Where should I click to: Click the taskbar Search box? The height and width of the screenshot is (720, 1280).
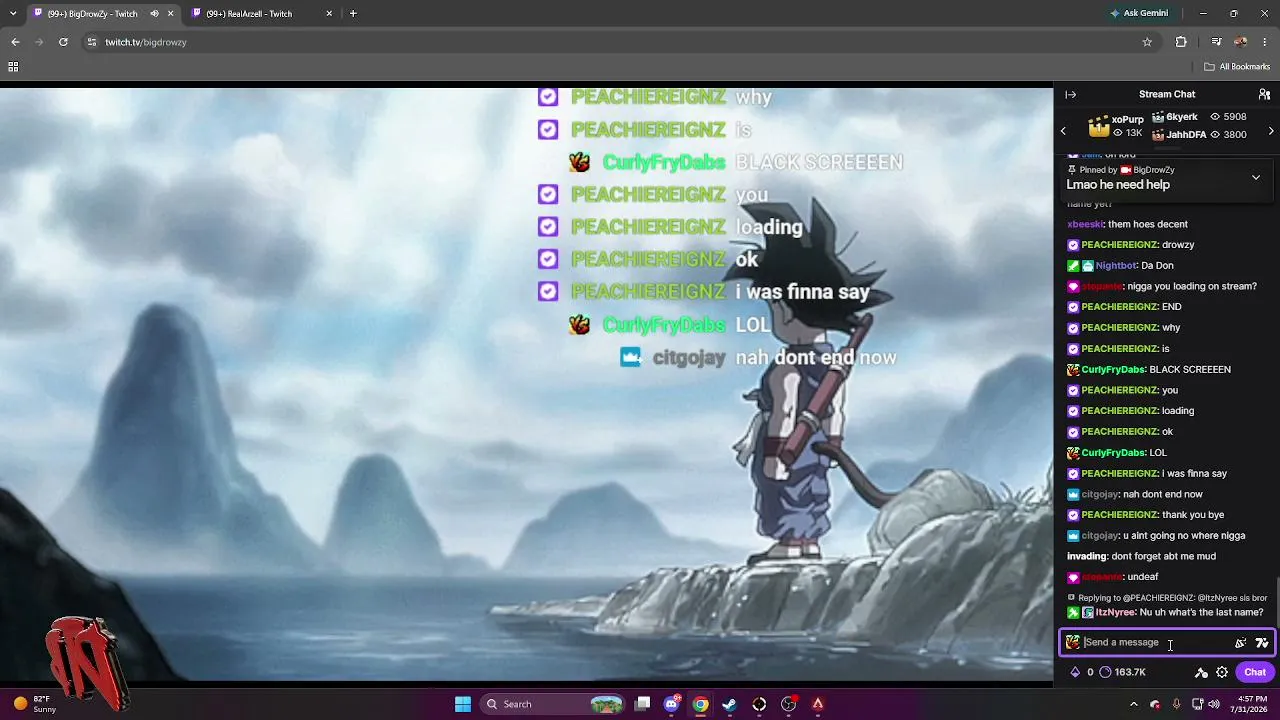point(552,704)
